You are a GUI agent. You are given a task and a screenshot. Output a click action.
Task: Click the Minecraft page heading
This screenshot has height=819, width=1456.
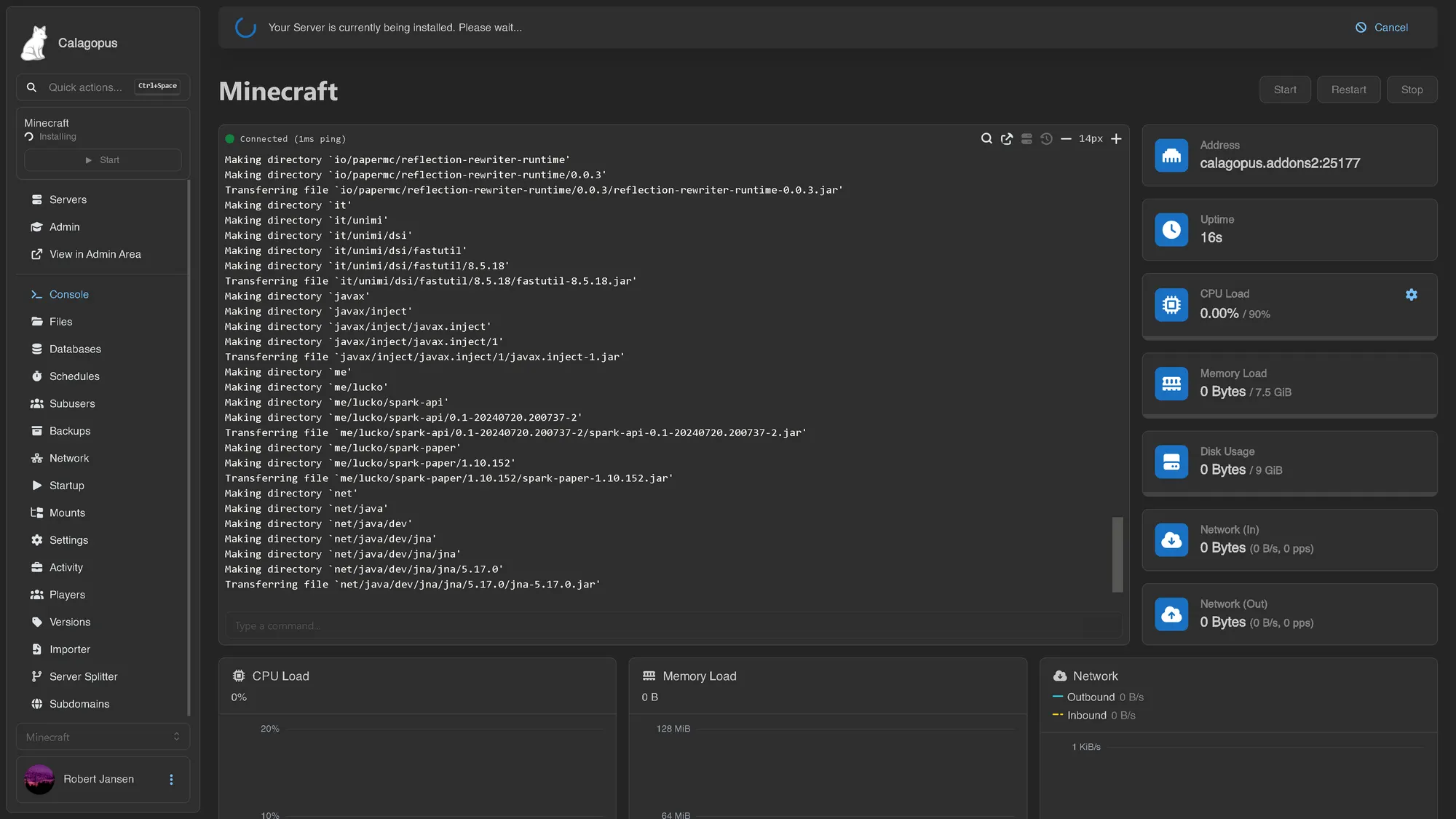278,91
